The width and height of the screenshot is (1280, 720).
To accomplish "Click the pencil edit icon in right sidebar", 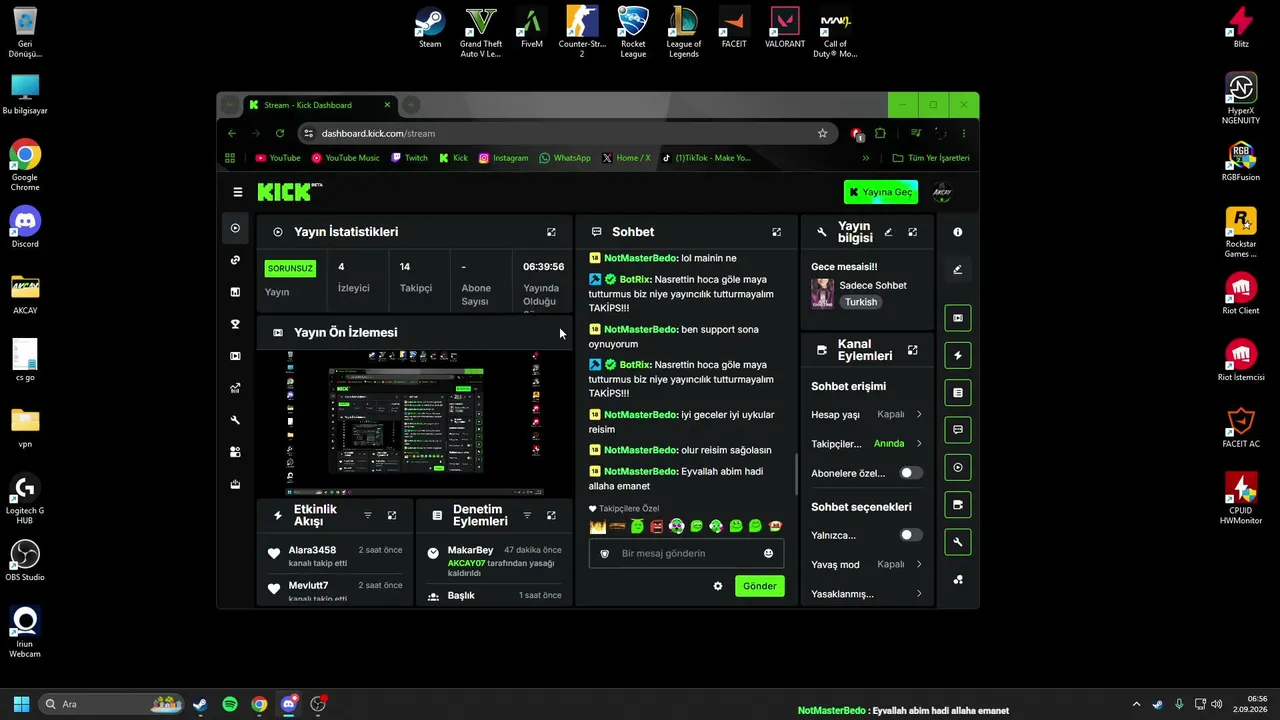I will click(x=958, y=269).
